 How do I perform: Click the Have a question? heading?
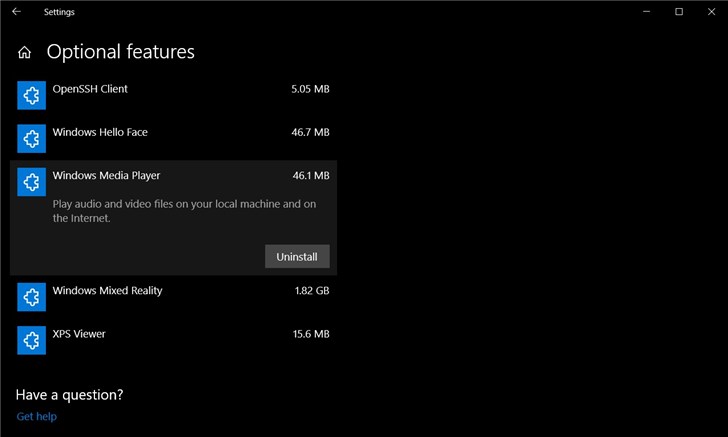[70, 395]
